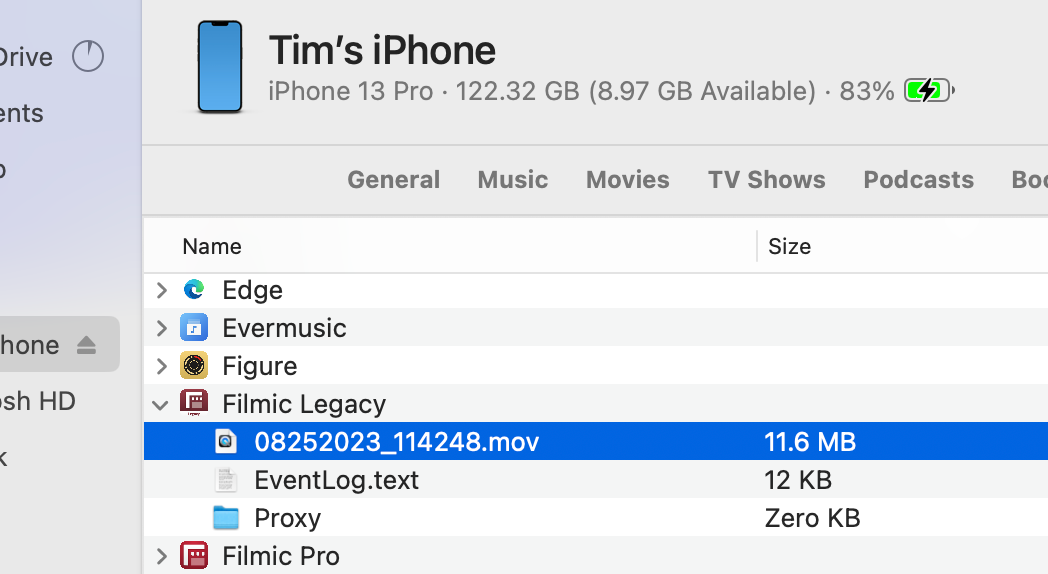Click the Evermusic app icon
The width and height of the screenshot is (1048, 574).
[x=194, y=328]
